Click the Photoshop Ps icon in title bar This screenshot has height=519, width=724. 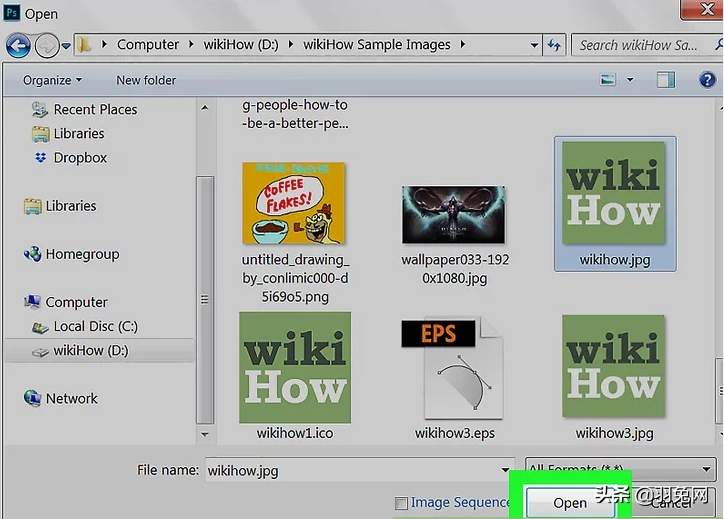12,12
